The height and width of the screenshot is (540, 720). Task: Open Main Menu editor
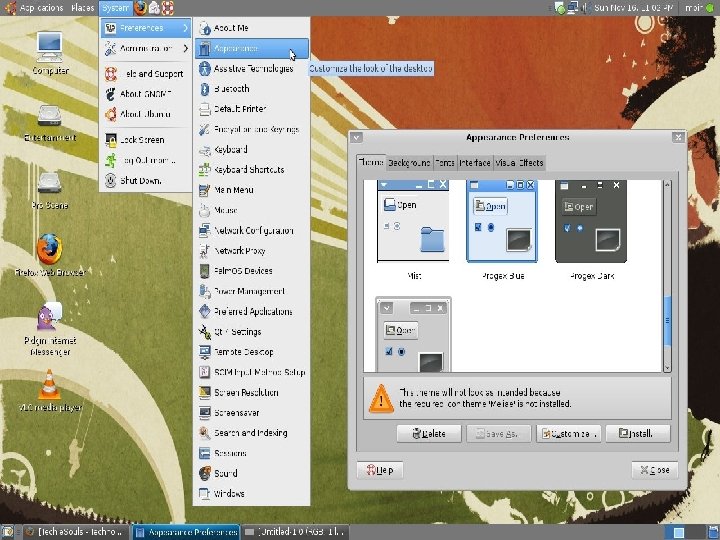[252, 190]
